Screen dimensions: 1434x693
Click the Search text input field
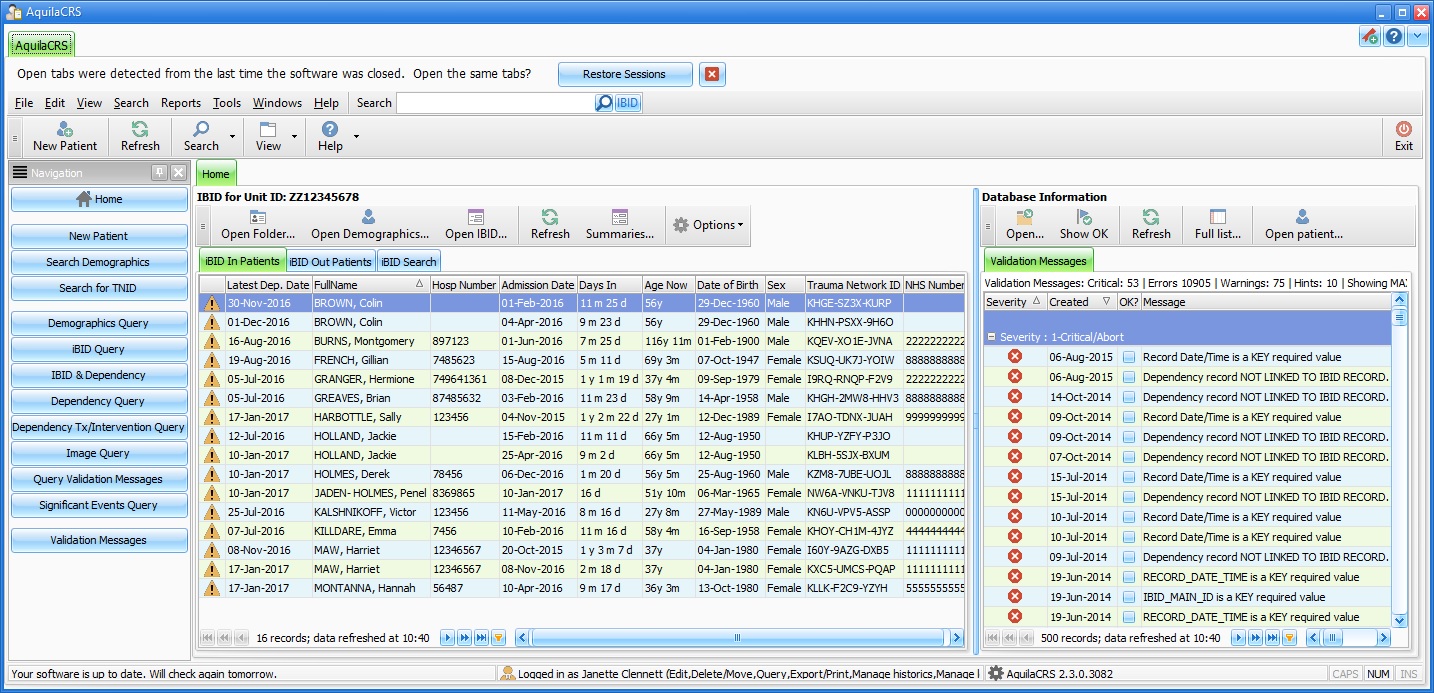click(x=495, y=103)
